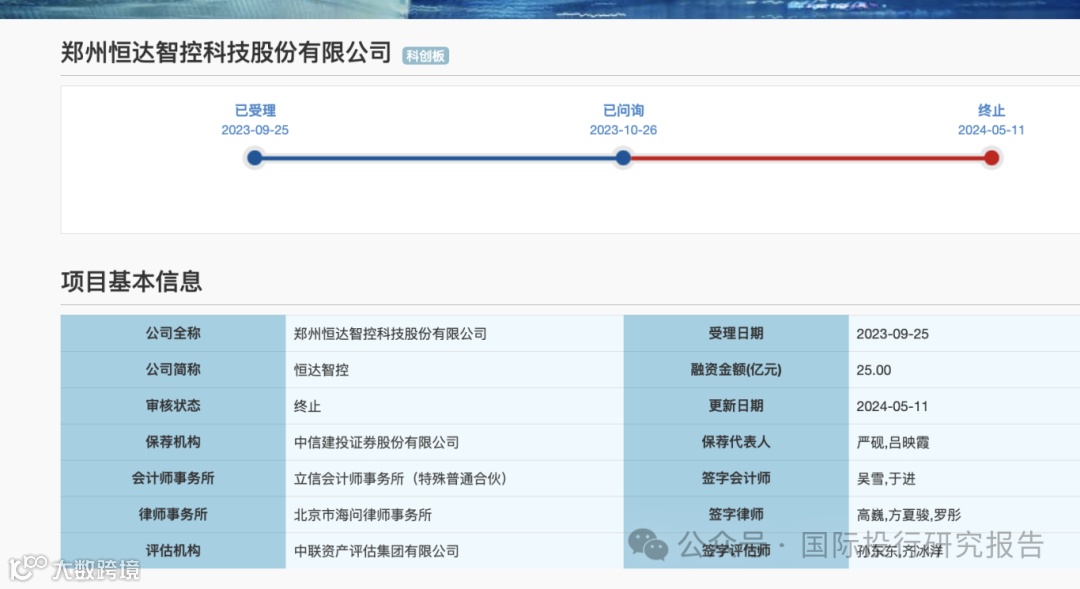
Task: Click table value 郑州恒达智控科技股份有限公司
Action: tap(390, 334)
